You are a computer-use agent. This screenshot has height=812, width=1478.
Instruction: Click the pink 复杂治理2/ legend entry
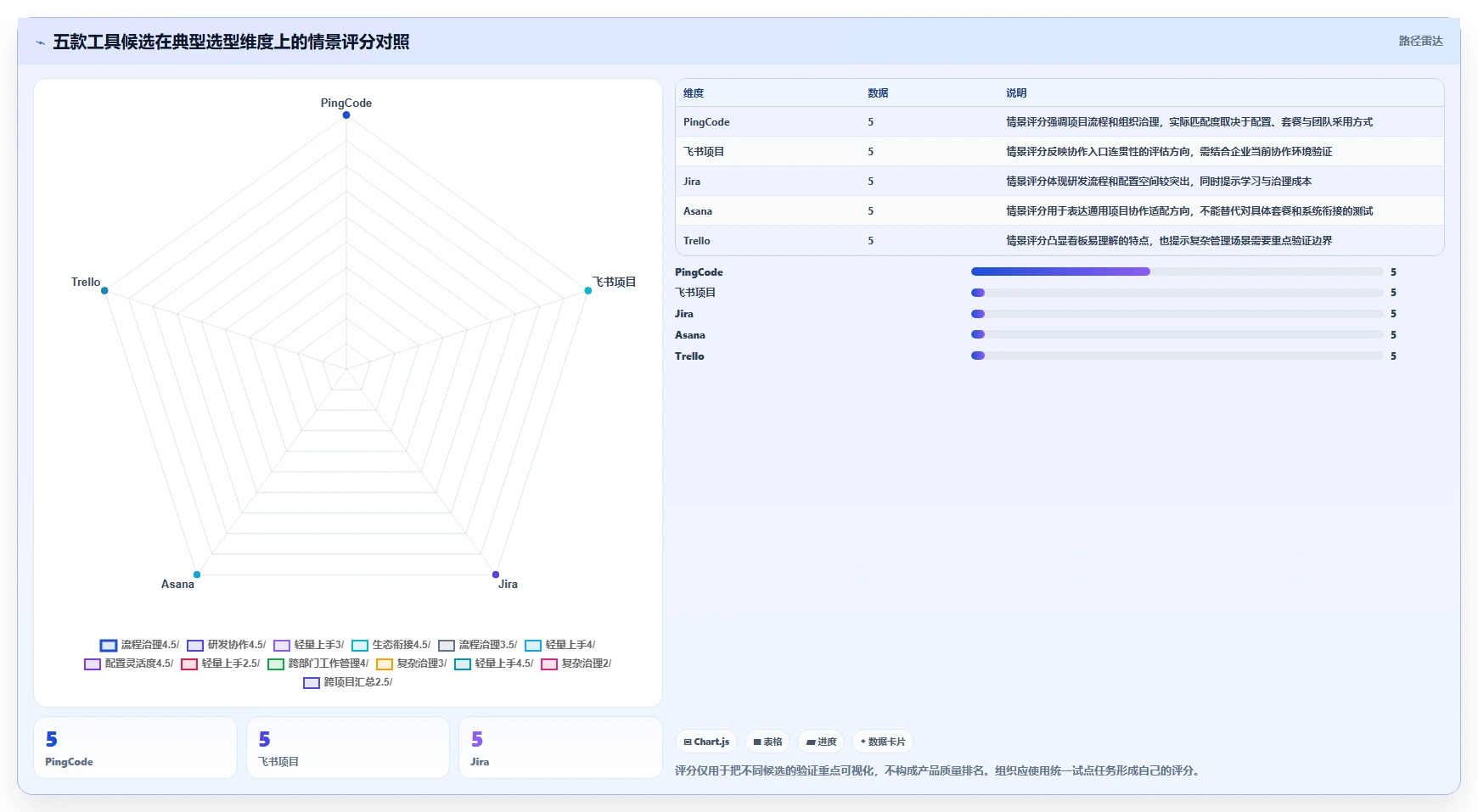[576, 664]
